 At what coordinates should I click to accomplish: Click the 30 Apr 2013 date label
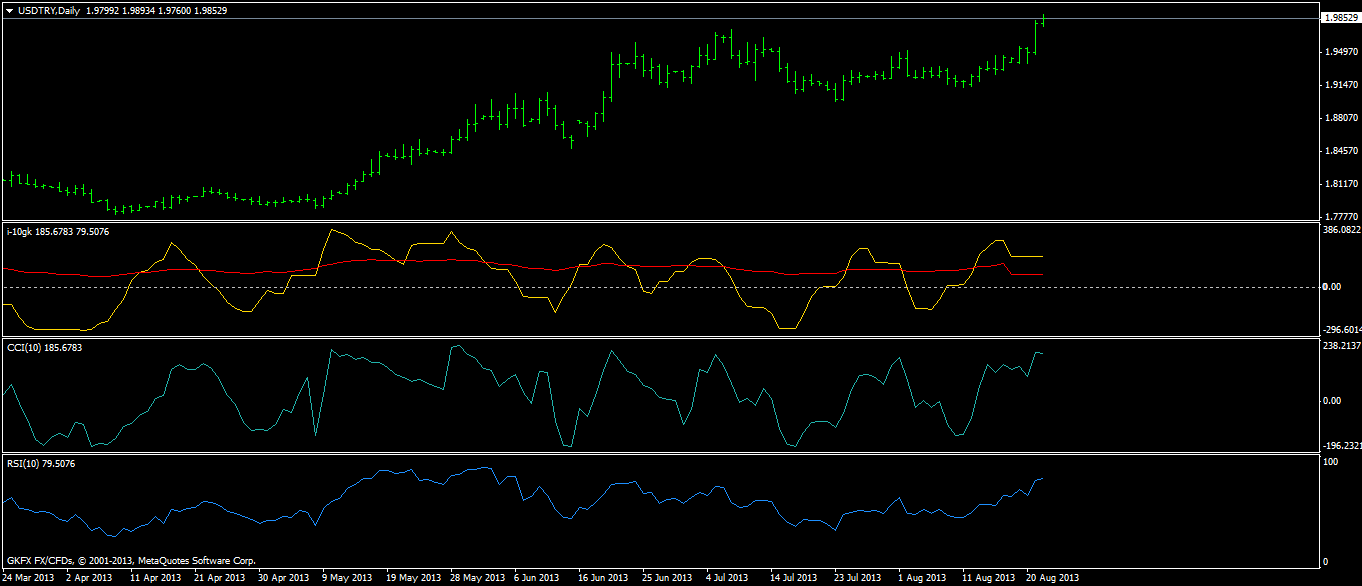tap(283, 578)
